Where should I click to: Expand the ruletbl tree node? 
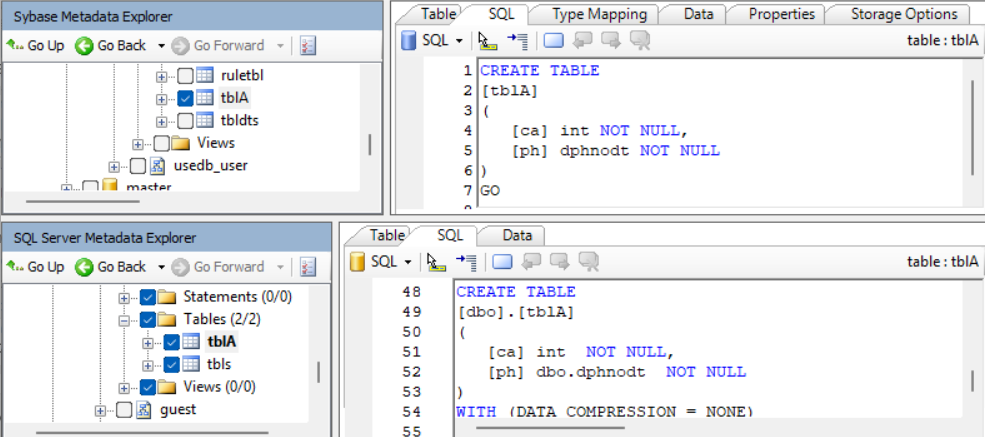[x=162, y=77]
